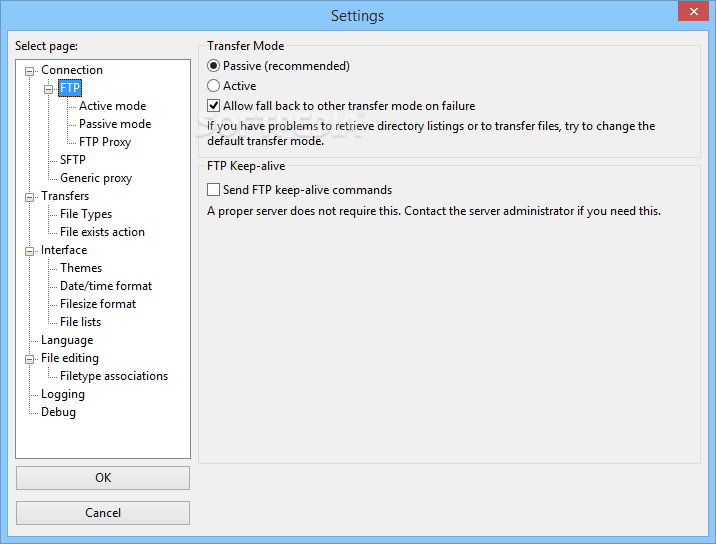Open the Debug settings page
The width and height of the screenshot is (716, 544).
pyautogui.click(x=58, y=412)
